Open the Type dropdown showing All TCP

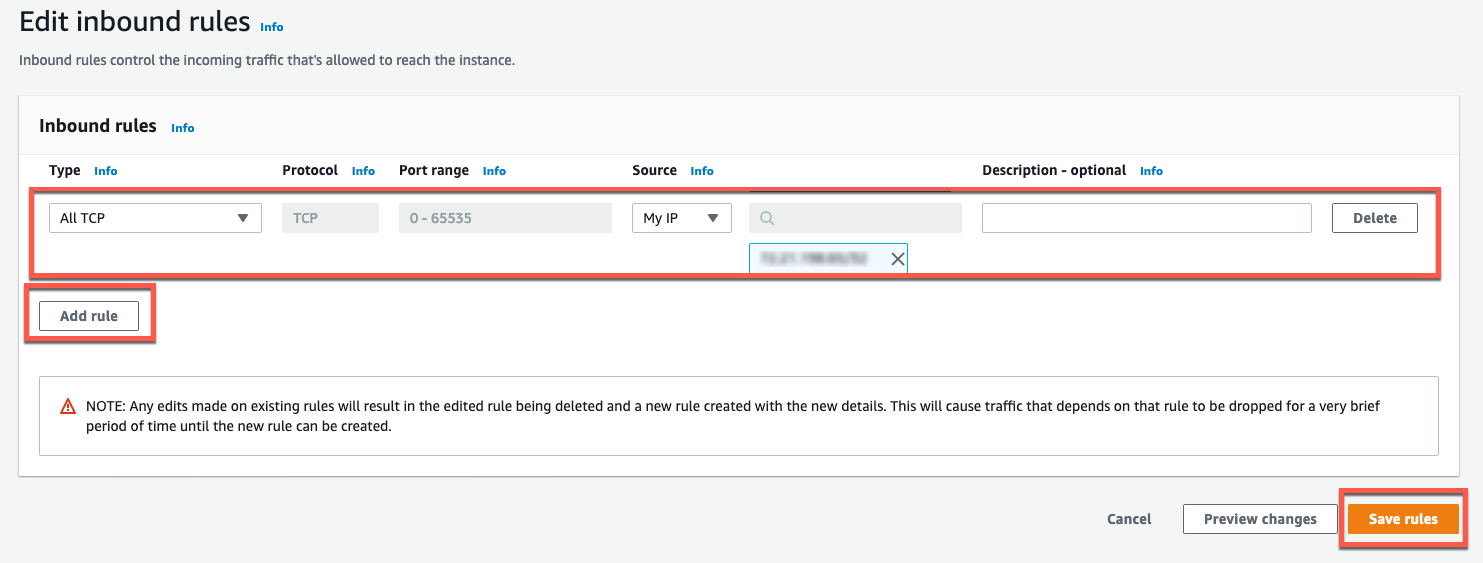155,218
